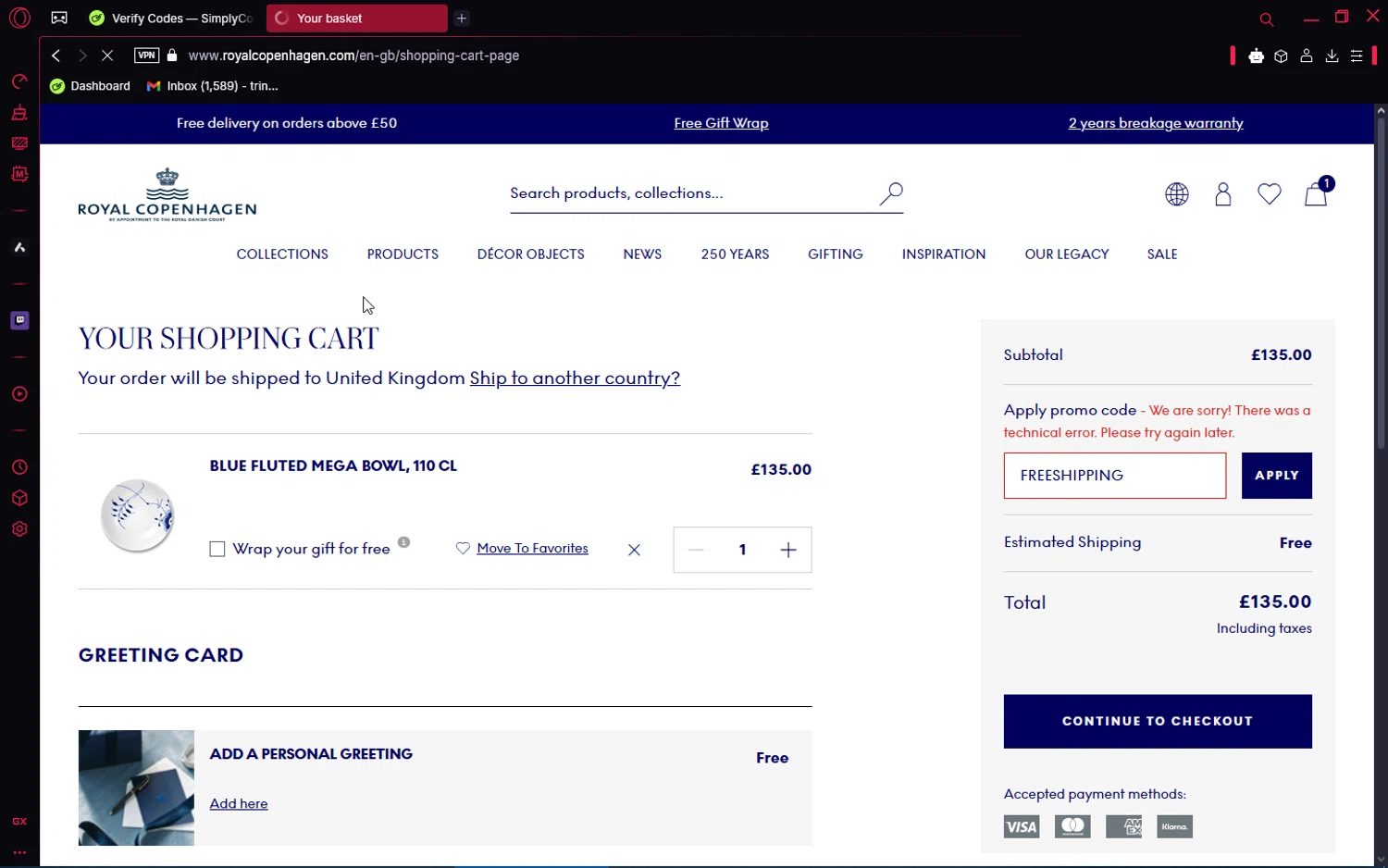The image size is (1388, 868).
Task: Click Add here greeting link
Action: [x=239, y=804]
